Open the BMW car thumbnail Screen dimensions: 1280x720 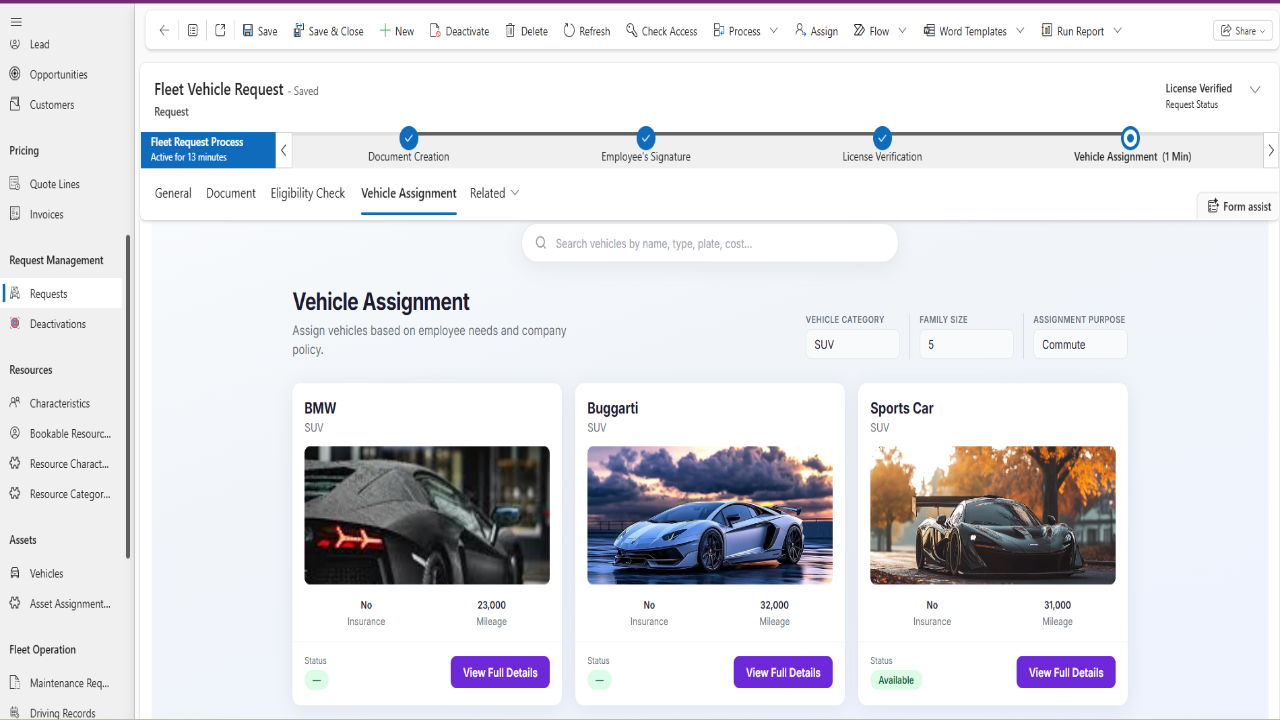tap(427, 515)
